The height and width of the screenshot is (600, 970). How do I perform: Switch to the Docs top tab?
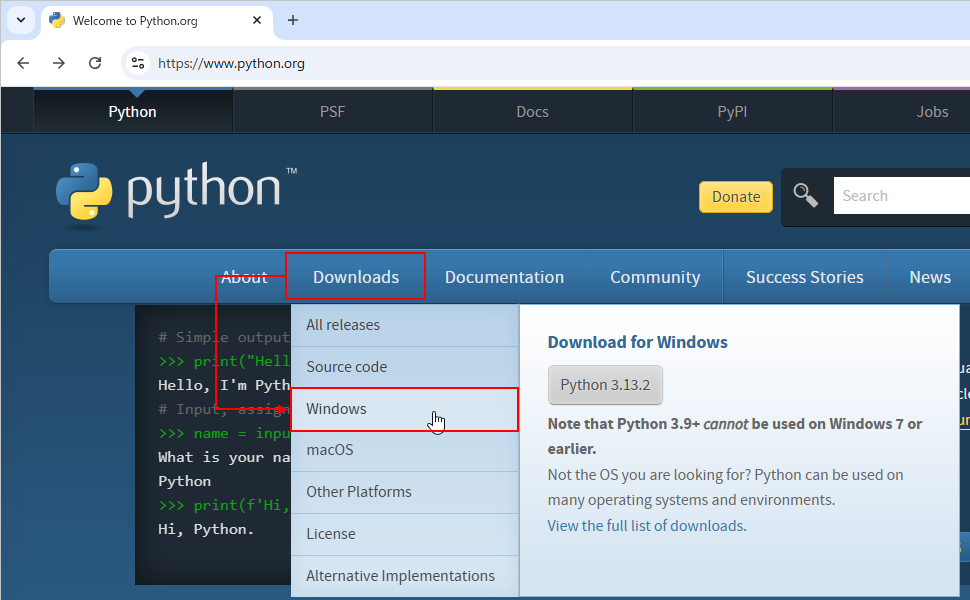tap(532, 111)
